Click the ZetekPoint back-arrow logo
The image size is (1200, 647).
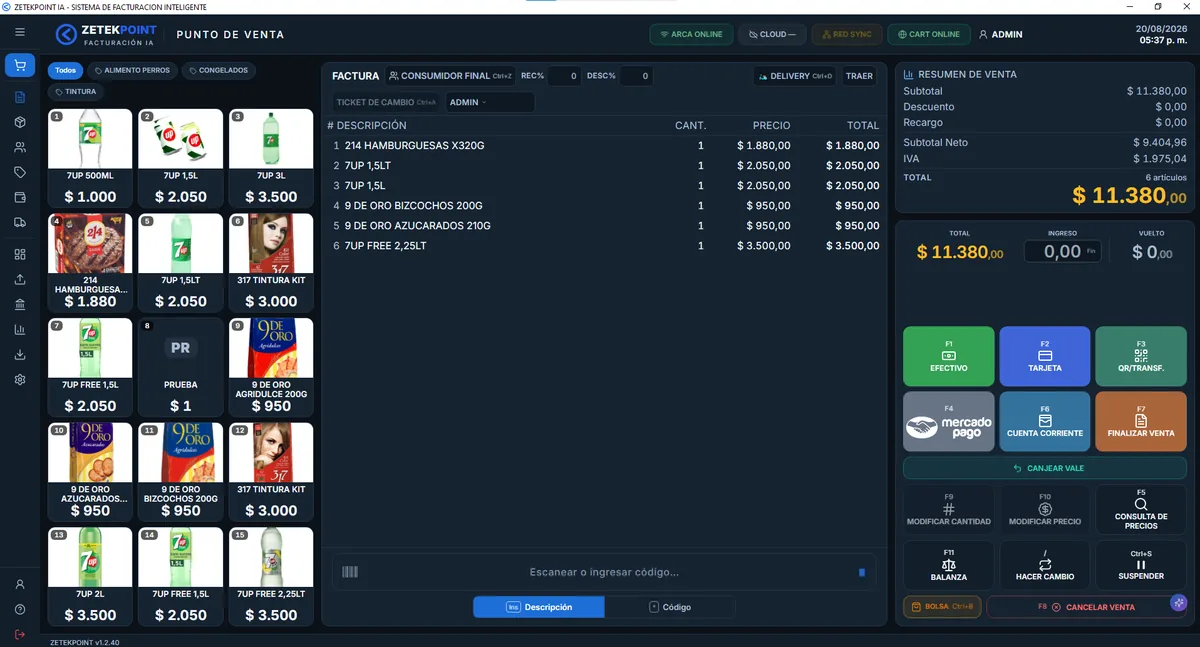click(x=66, y=35)
